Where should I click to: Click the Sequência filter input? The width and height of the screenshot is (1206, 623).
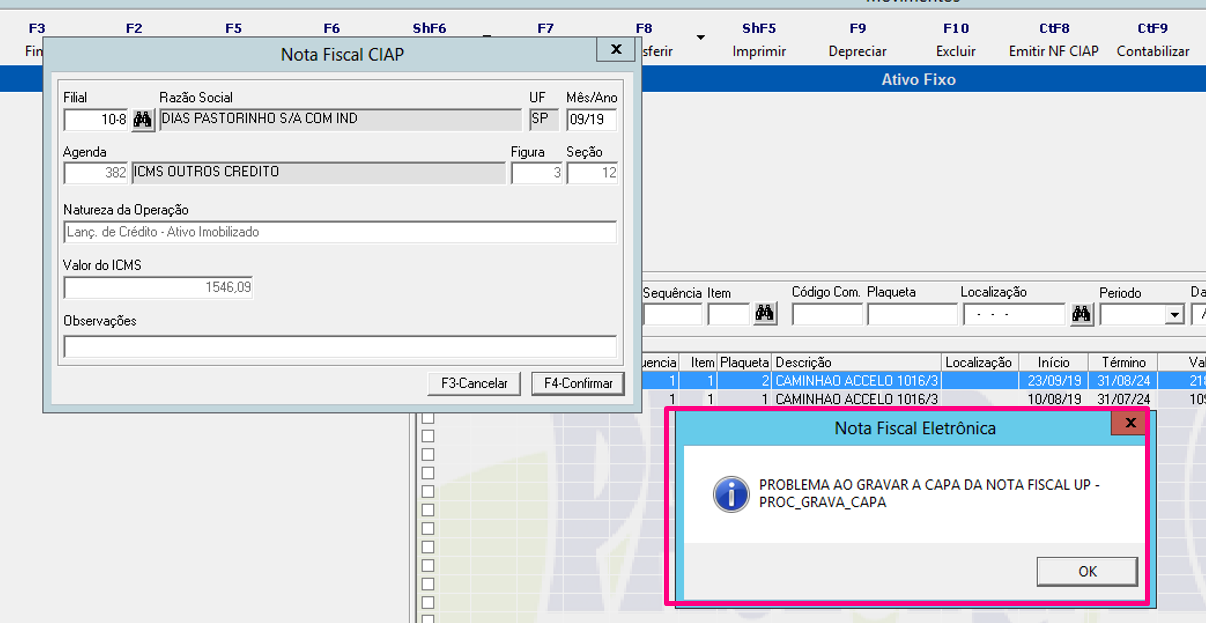[x=672, y=315]
